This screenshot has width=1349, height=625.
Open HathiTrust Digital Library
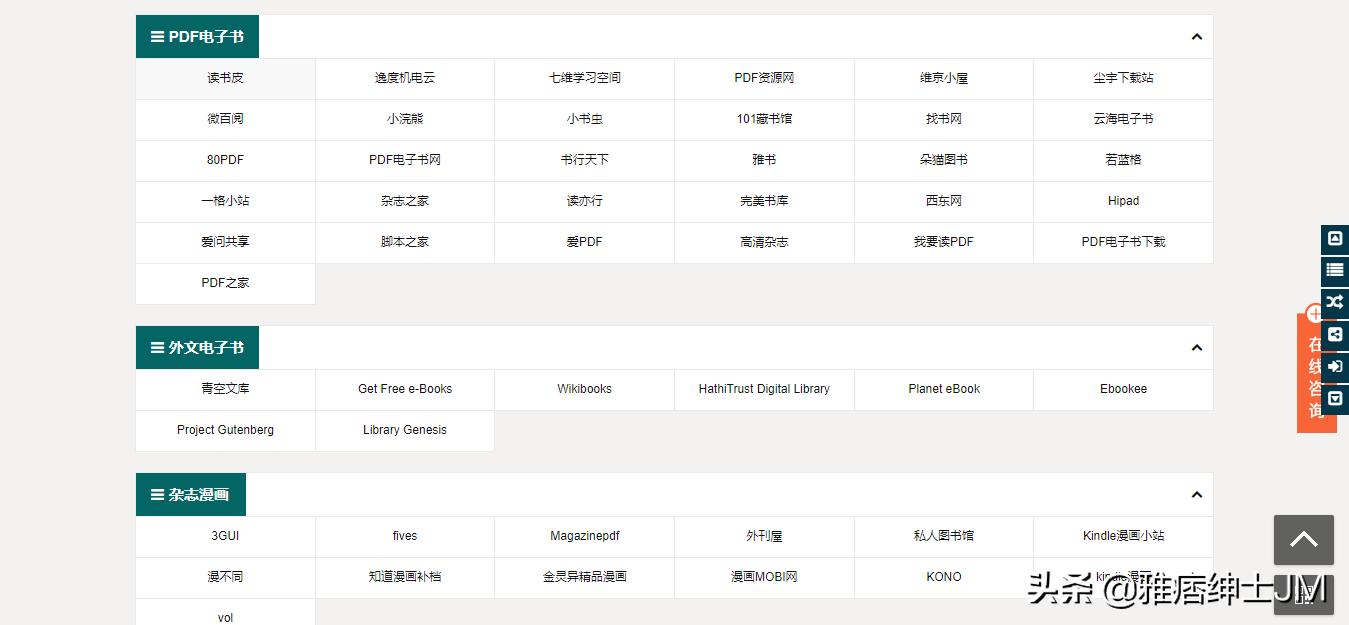(763, 389)
